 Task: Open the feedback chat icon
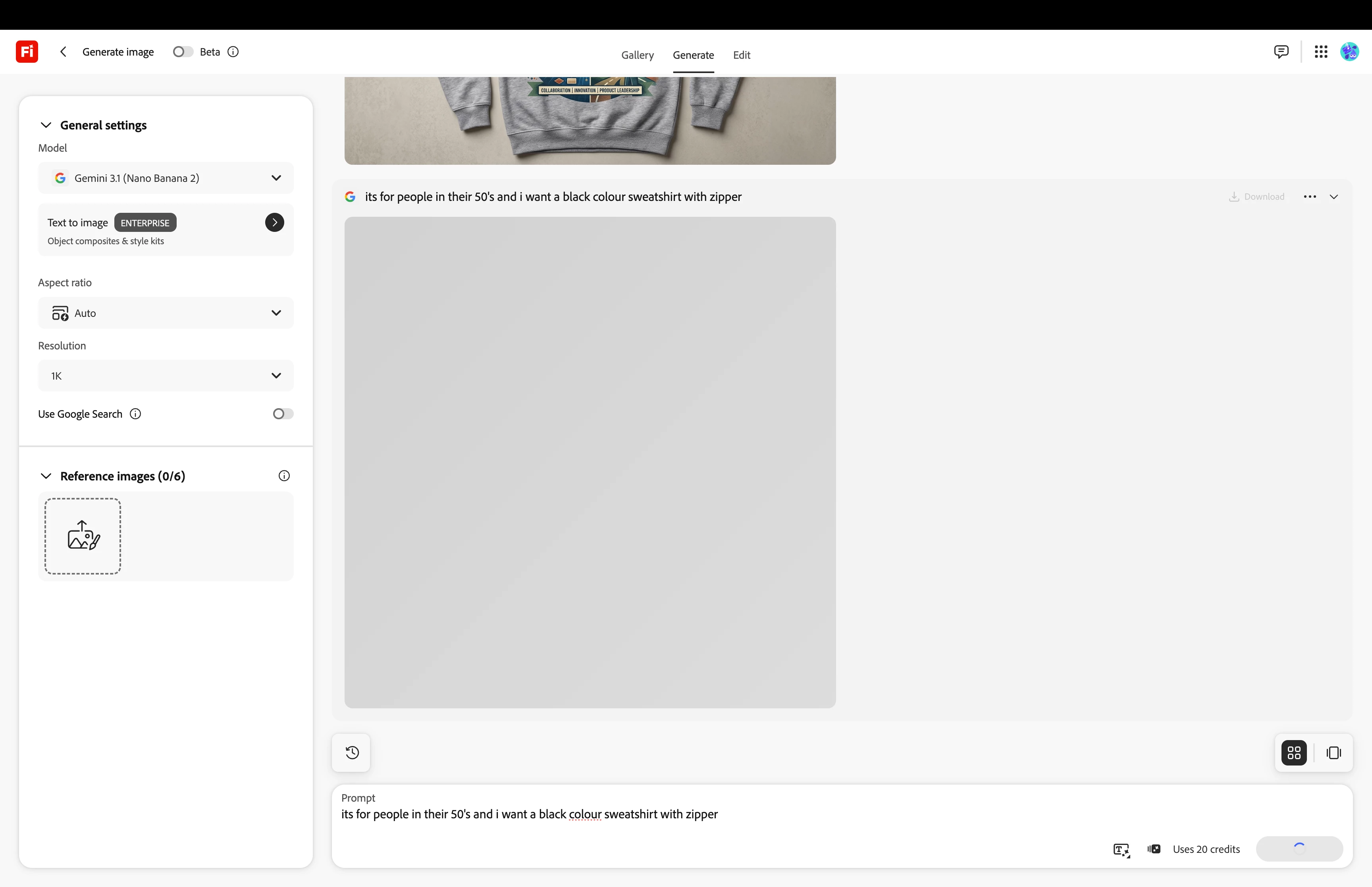(x=1281, y=52)
